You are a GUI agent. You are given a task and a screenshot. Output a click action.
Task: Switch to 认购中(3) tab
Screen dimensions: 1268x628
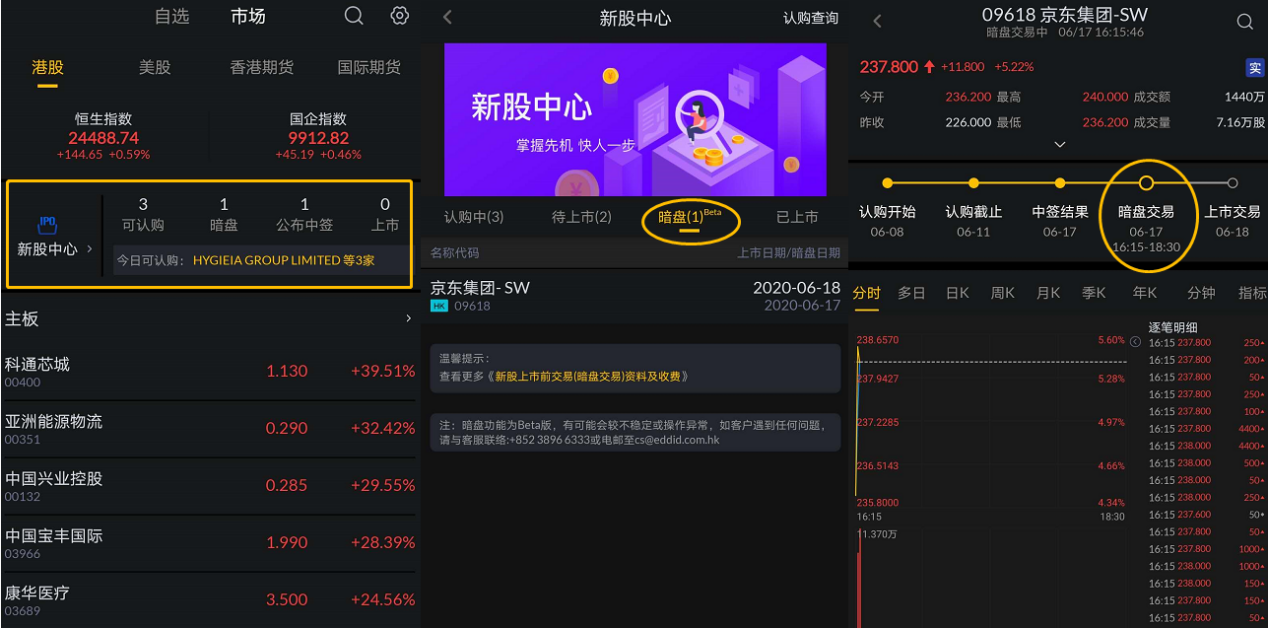click(474, 217)
